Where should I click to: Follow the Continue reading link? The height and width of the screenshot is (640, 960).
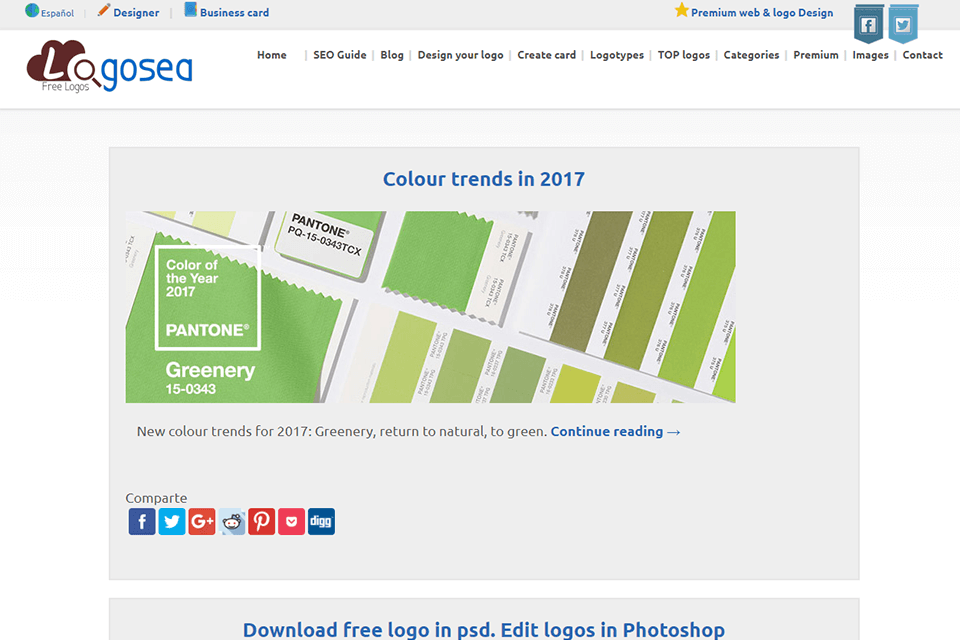(x=615, y=432)
